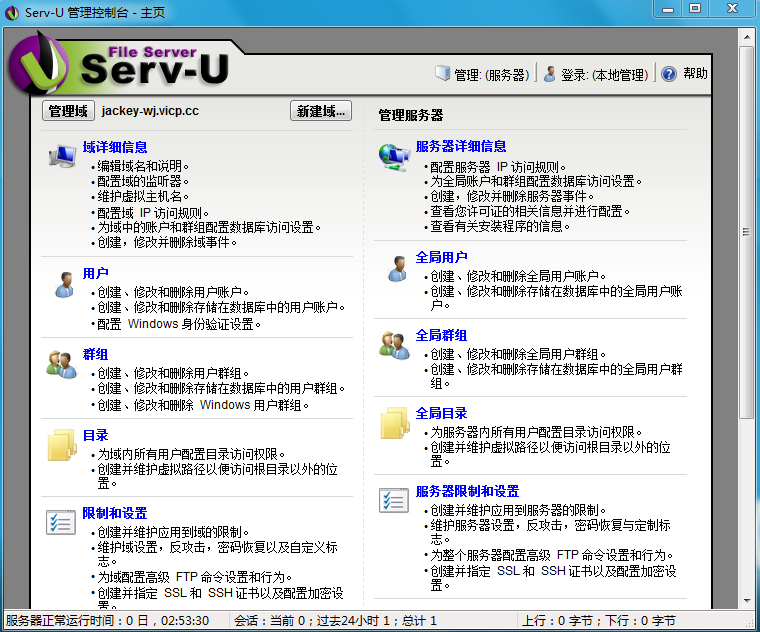Open the 群组 link
760x632 pixels.
(95, 354)
